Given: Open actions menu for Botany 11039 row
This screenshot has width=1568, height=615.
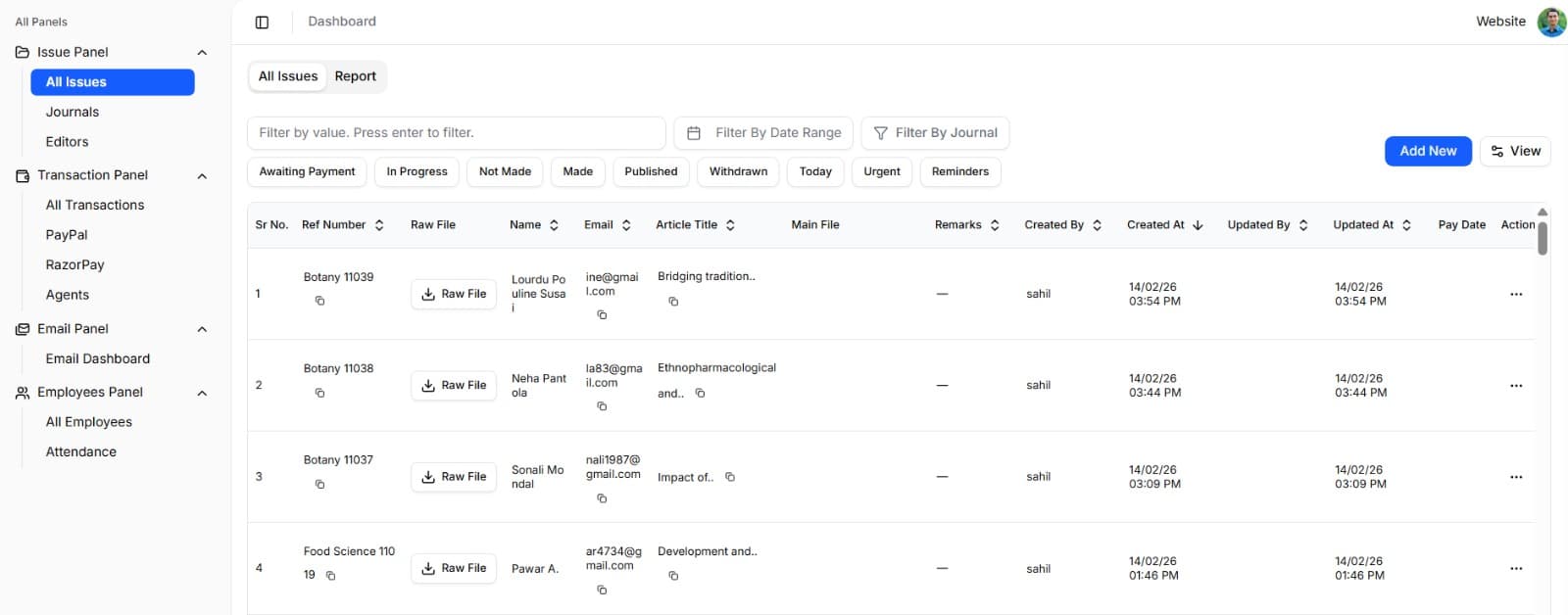Looking at the screenshot, I should click(x=1516, y=294).
